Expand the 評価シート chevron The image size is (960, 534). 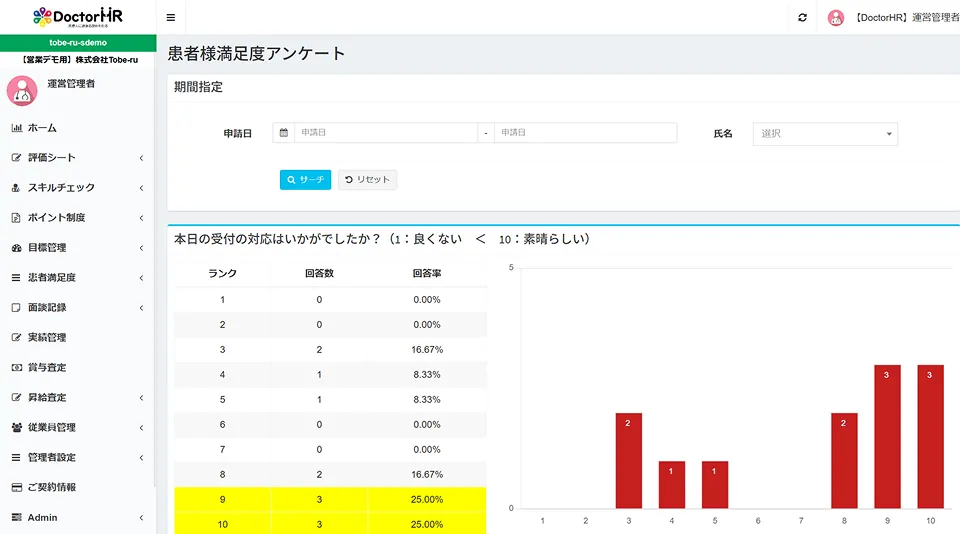tap(141, 158)
